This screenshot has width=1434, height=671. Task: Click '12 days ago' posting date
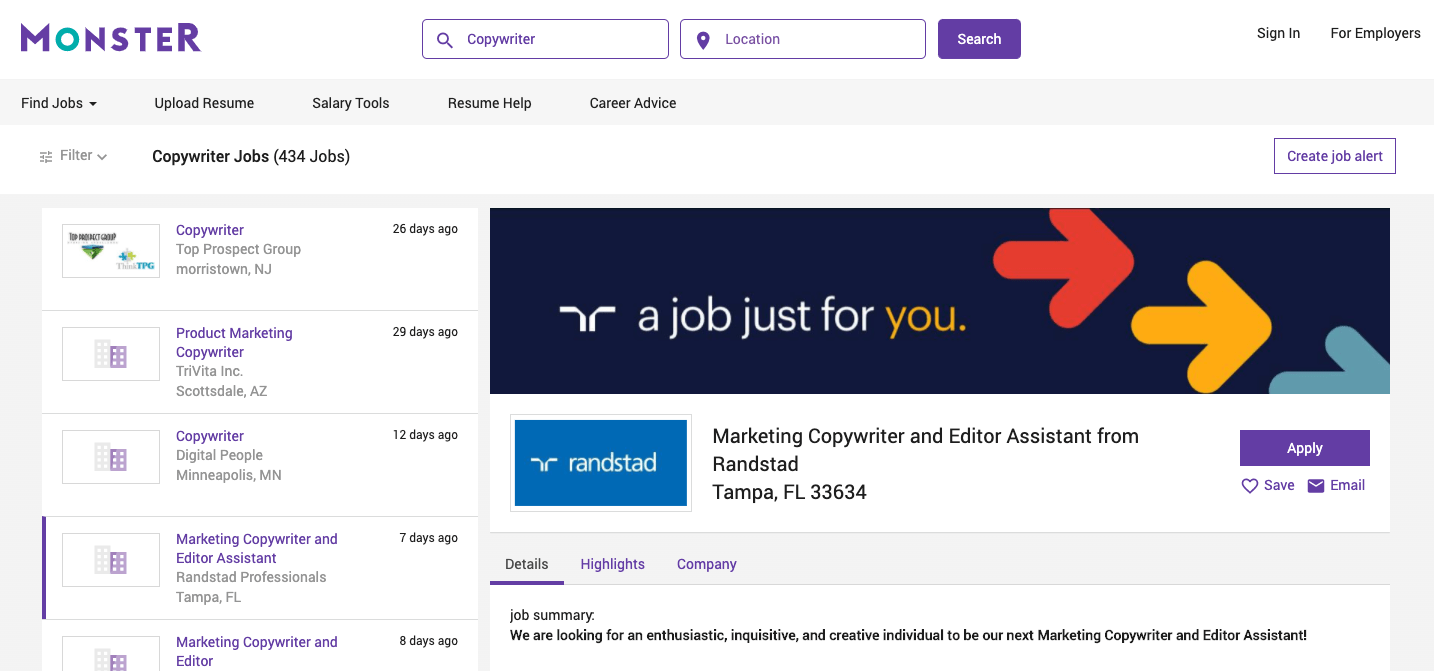click(425, 435)
